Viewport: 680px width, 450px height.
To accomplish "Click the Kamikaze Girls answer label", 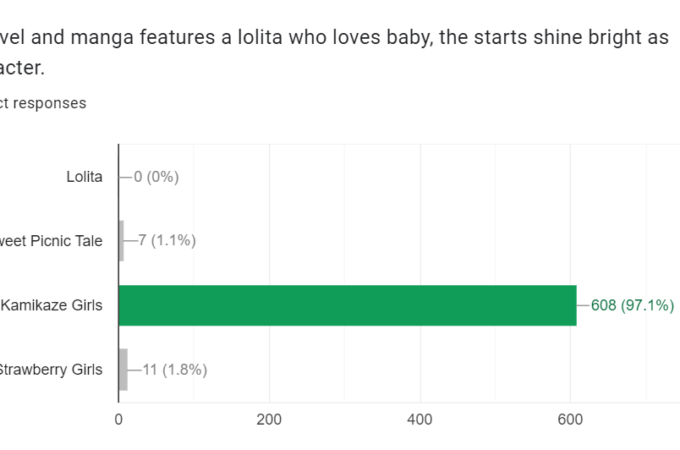I will click(x=52, y=305).
